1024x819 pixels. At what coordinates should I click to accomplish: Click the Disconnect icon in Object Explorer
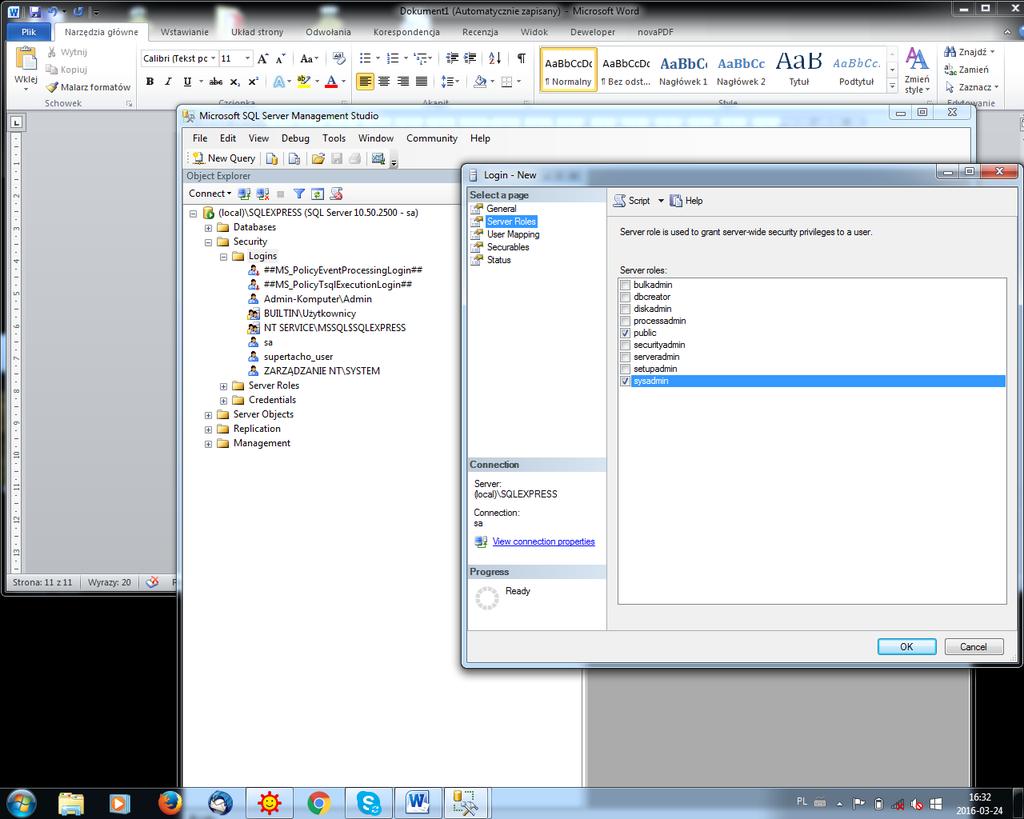point(263,194)
